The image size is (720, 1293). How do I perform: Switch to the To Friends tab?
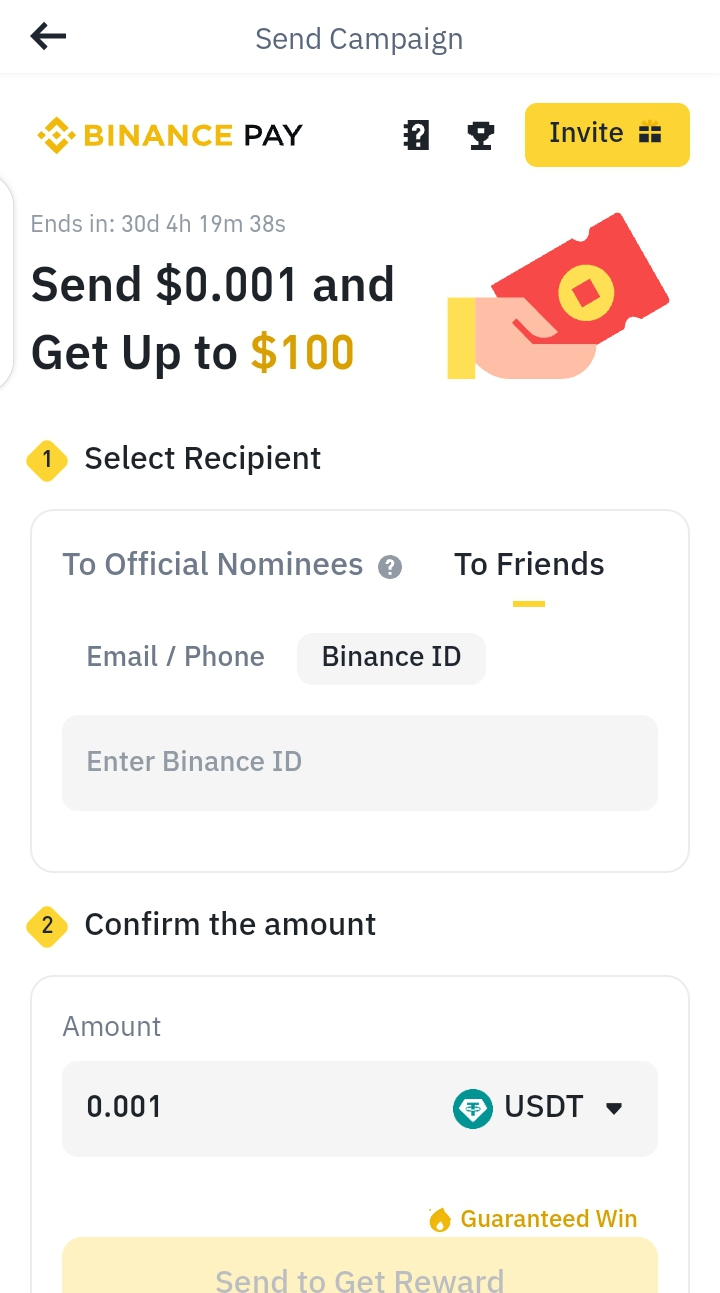[529, 565]
